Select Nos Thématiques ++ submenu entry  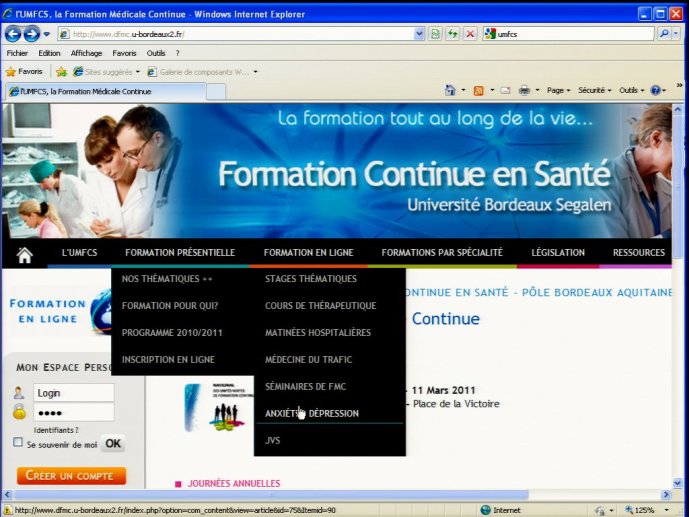click(x=167, y=278)
